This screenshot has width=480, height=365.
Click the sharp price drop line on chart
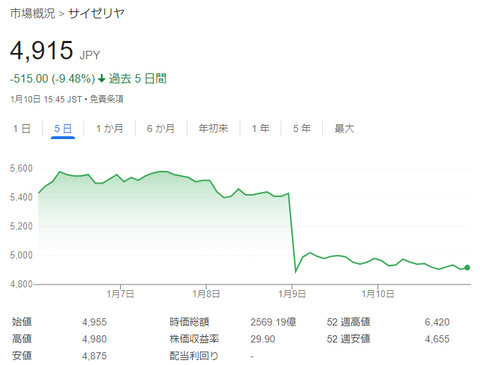(292, 233)
